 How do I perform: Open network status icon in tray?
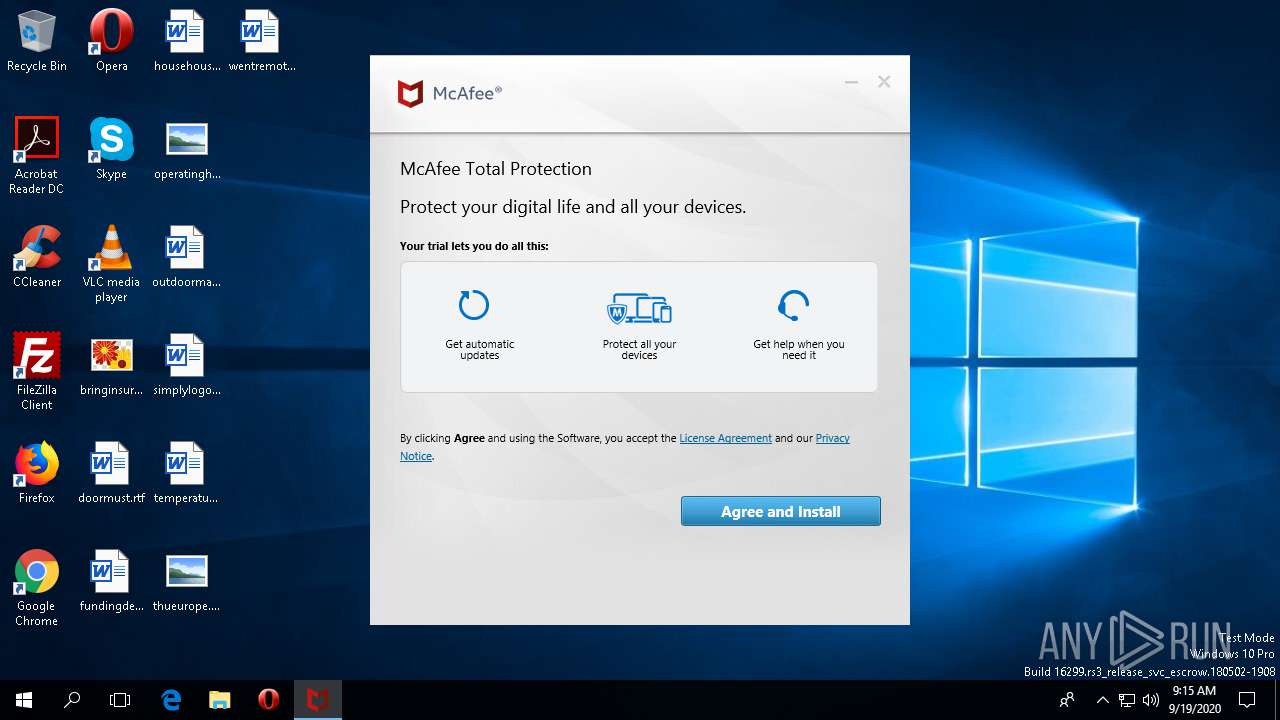tap(1127, 700)
